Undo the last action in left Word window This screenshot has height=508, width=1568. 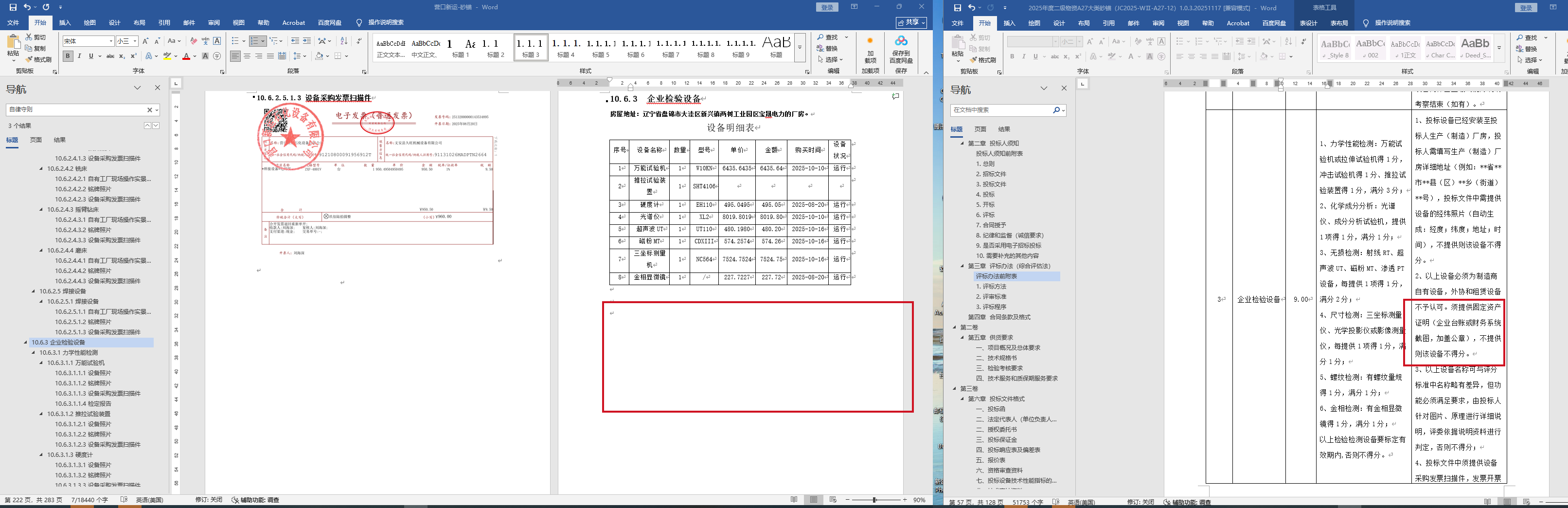click(x=27, y=7)
